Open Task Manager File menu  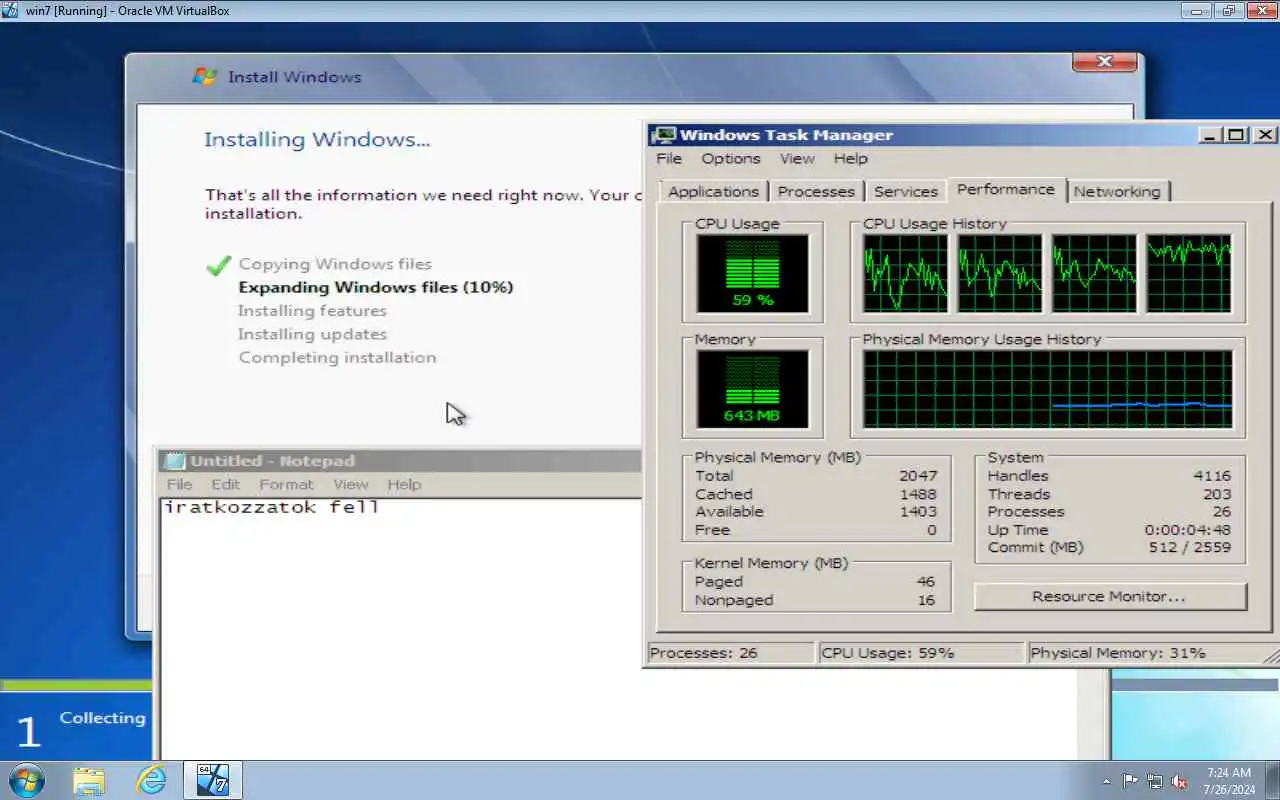[x=669, y=159]
